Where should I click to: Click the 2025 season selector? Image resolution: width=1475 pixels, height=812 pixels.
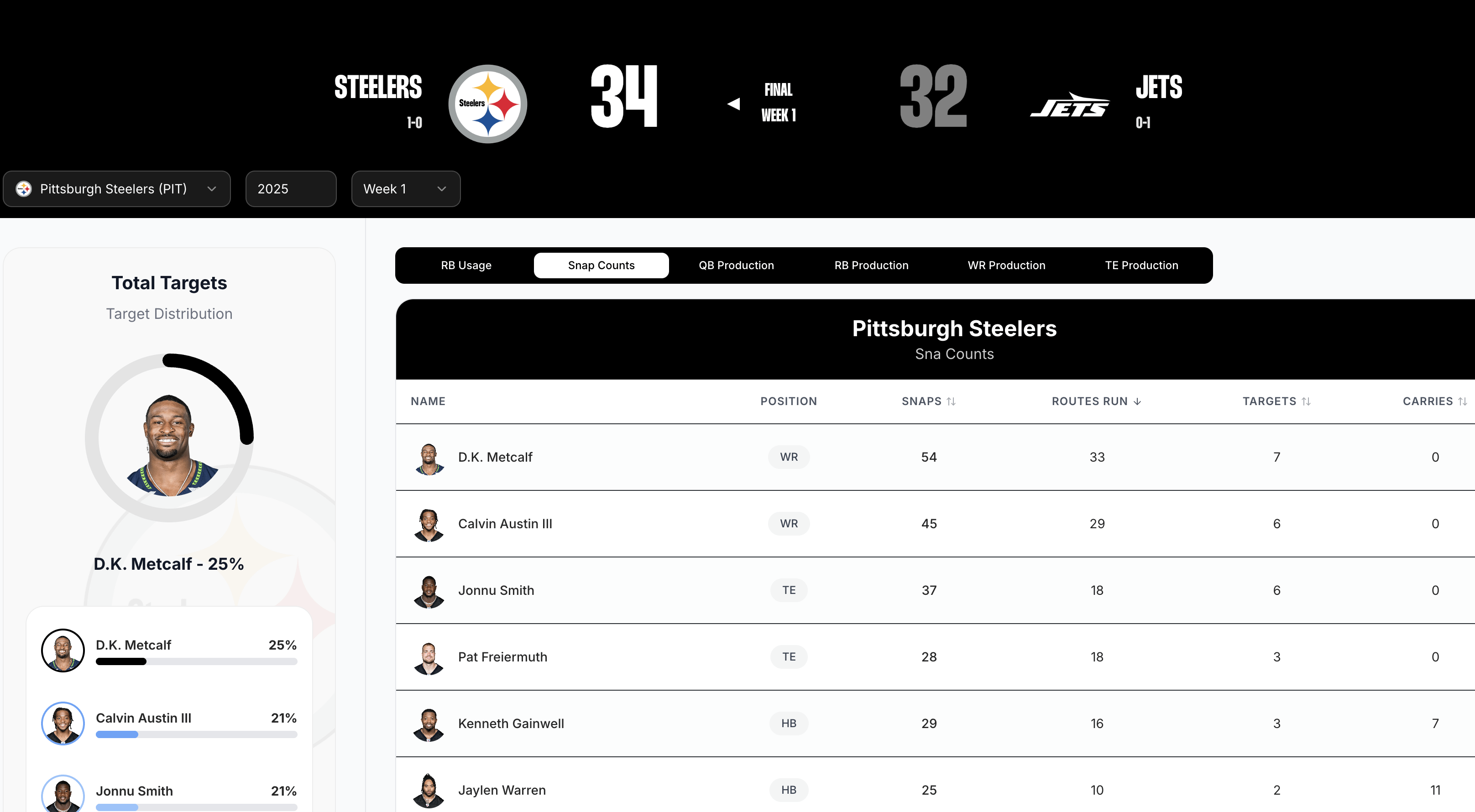290,189
